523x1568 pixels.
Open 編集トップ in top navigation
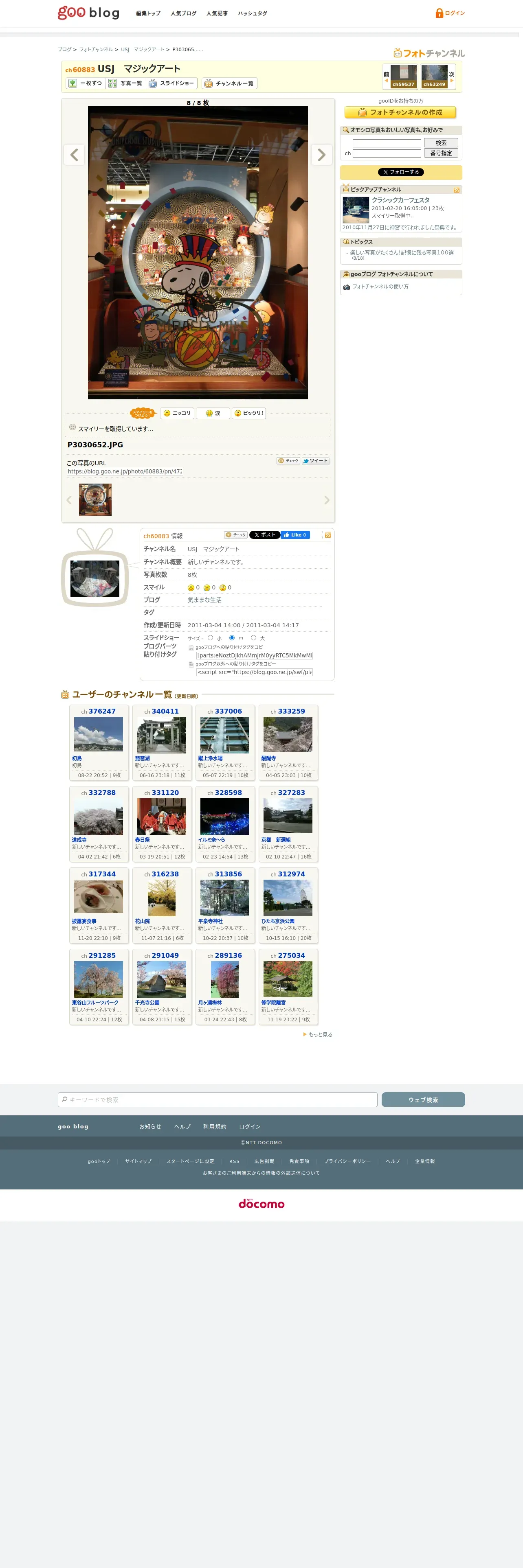[148, 13]
